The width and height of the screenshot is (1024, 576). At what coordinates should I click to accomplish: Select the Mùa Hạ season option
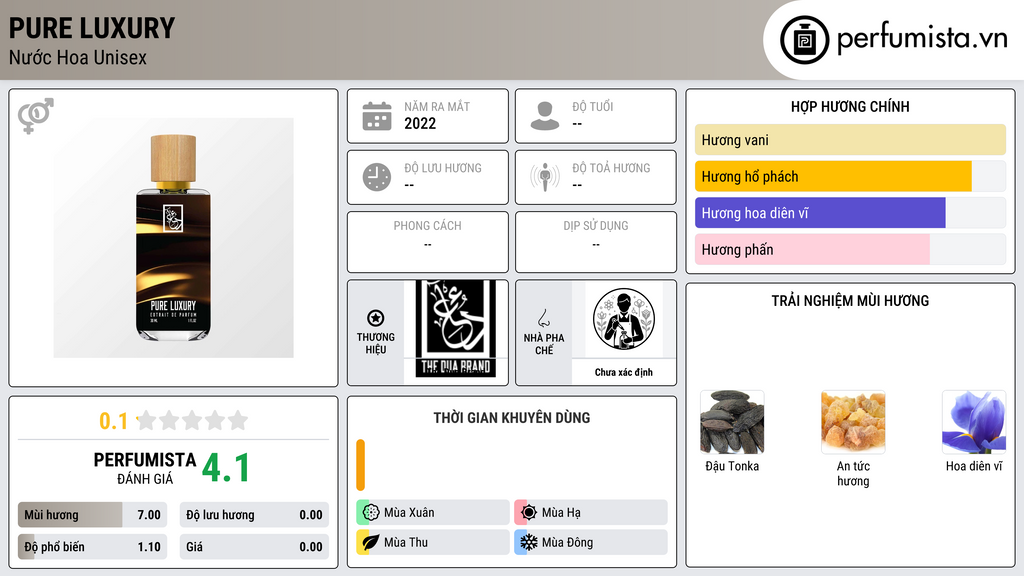point(591,513)
